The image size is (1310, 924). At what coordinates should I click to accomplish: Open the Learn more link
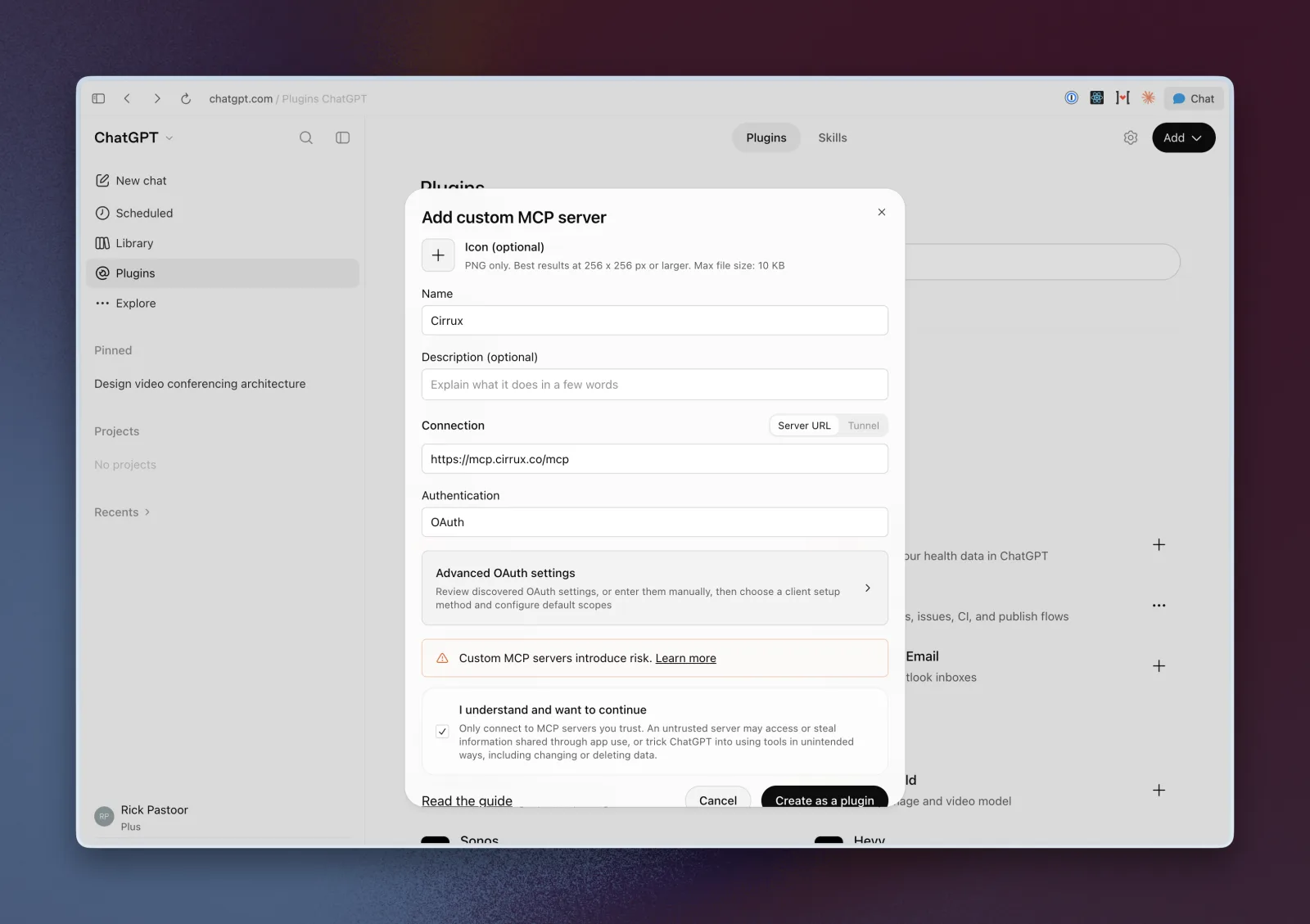click(x=685, y=658)
